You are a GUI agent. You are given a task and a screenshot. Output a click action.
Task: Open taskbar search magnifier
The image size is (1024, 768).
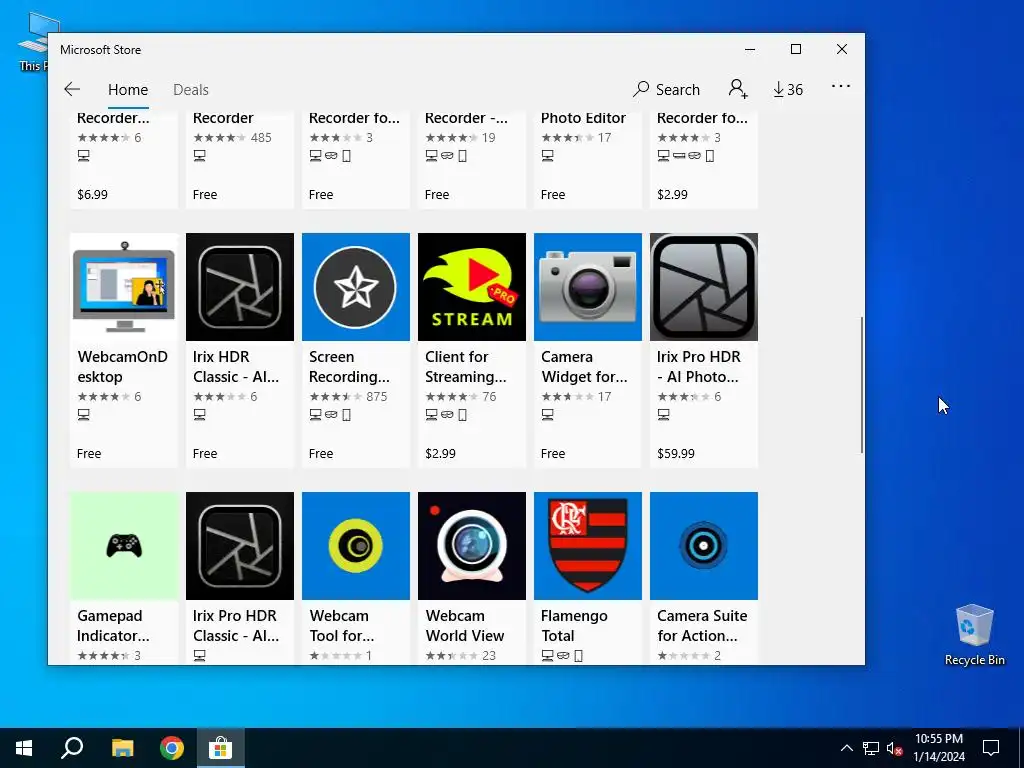pyautogui.click(x=72, y=748)
